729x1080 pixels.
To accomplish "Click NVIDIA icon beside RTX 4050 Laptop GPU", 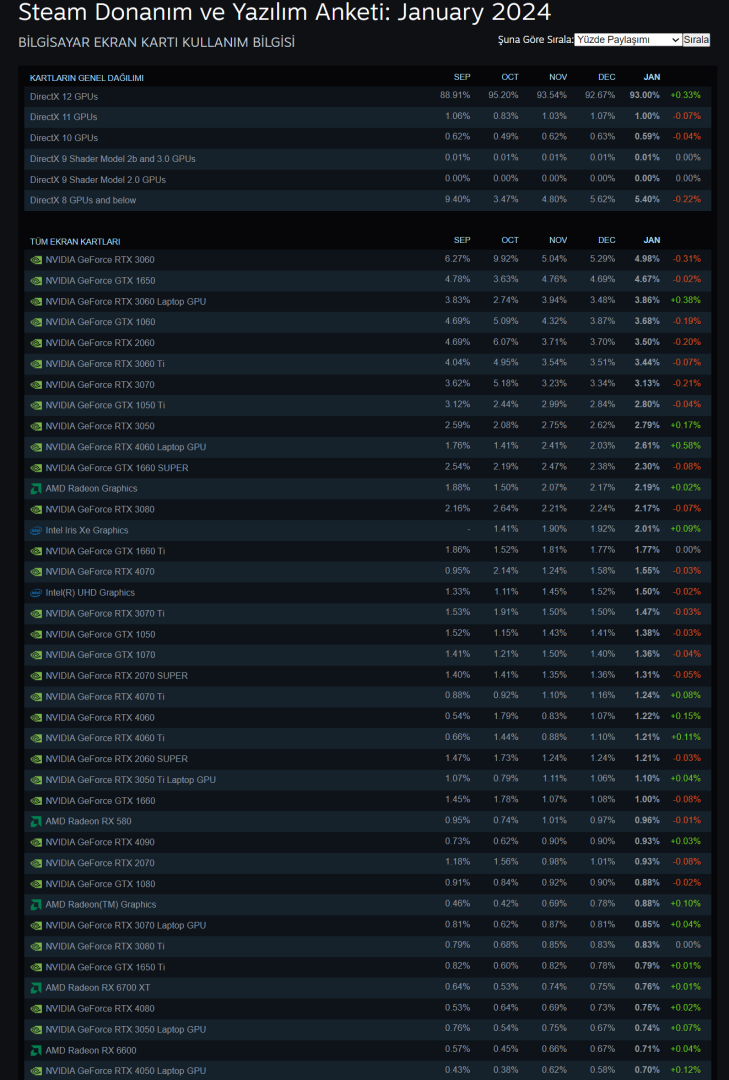I will tap(36, 1072).
